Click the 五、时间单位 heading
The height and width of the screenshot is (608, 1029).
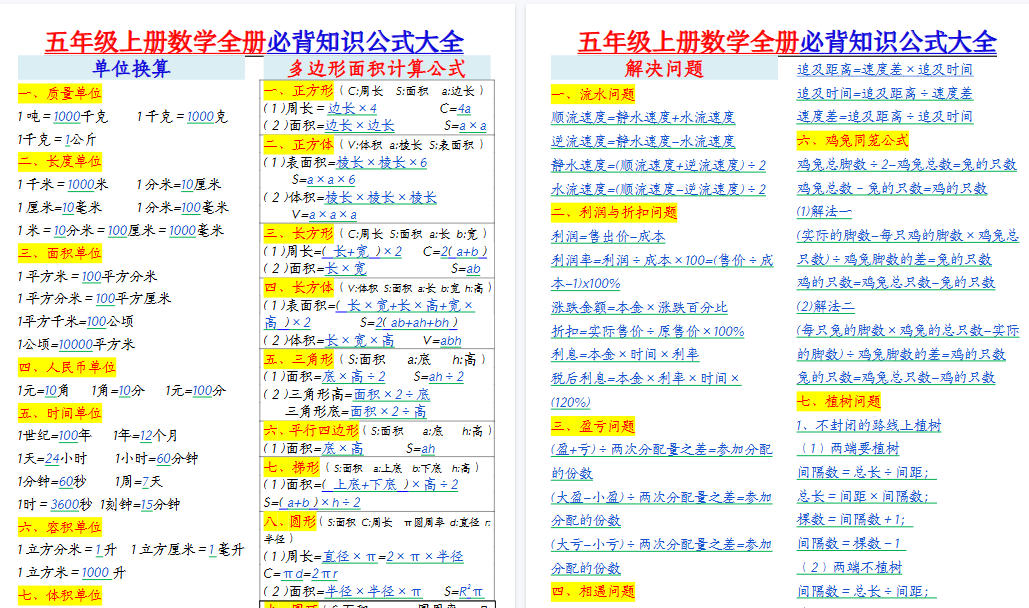pyautogui.click(x=61, y=414)
